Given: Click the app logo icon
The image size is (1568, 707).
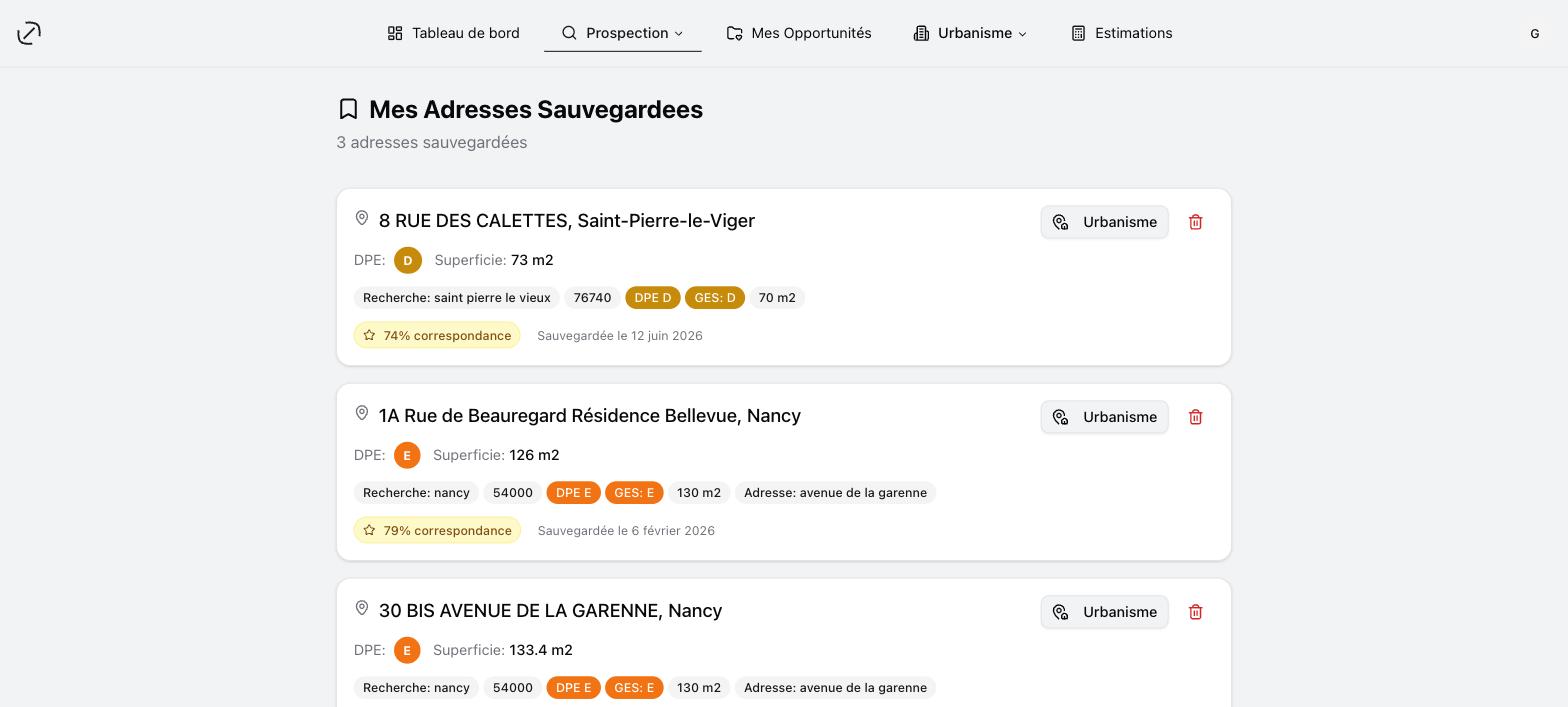Looking at the screenshot, I should (29, 33).
